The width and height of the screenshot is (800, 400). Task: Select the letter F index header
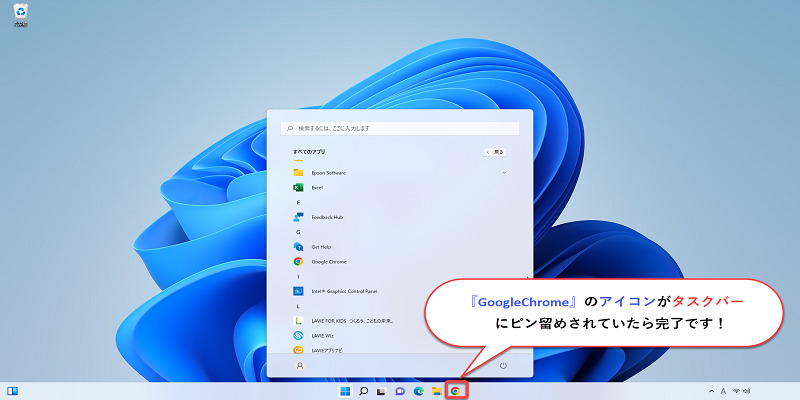coord(298,202)
